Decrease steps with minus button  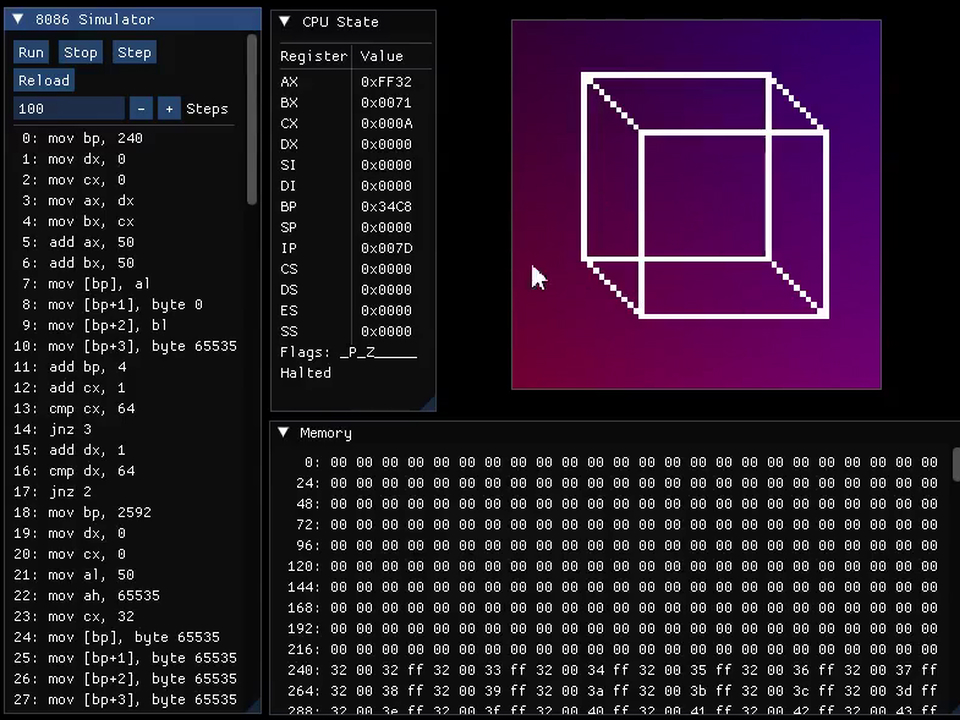(x=141, y=108)
